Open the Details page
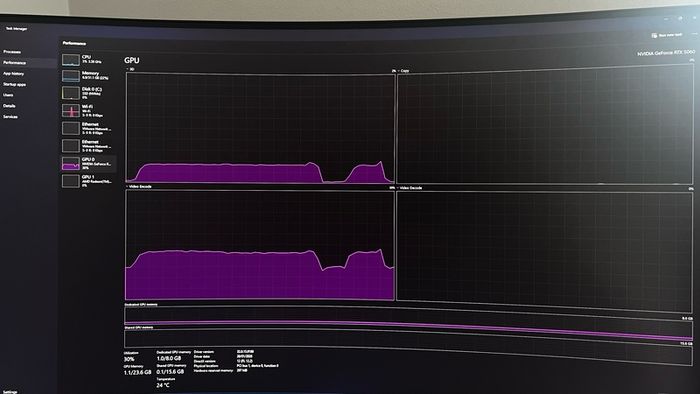700x394 pixels. point(9,106)
